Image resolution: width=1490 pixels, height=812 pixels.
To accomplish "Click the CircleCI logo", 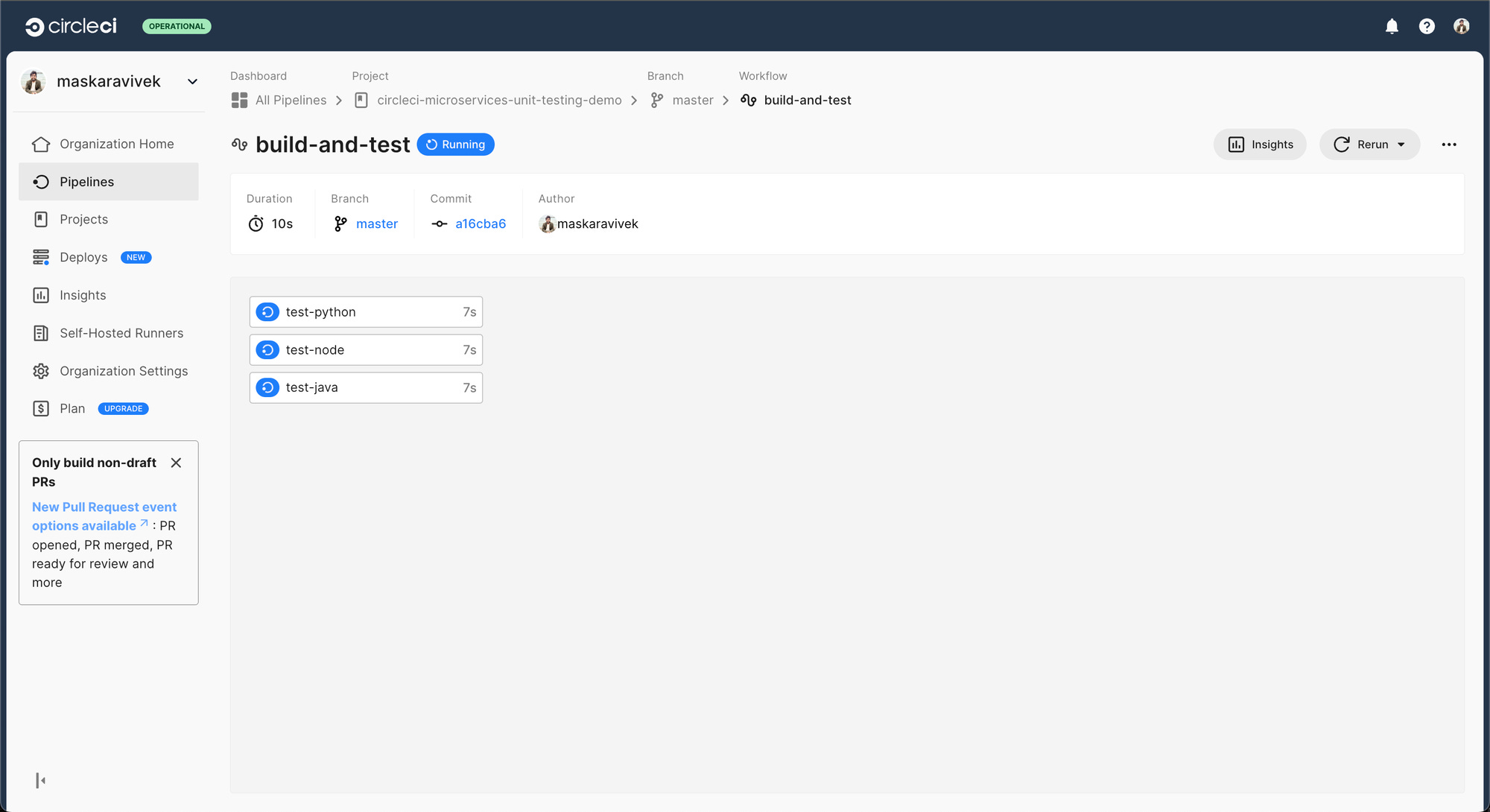I will point(72,27).
